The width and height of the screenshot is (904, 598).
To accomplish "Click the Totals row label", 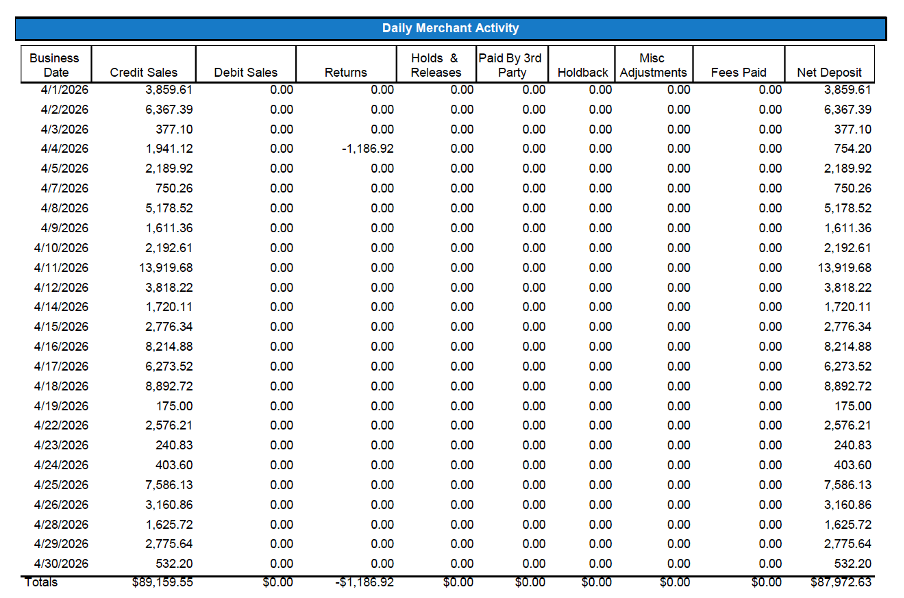I will pos(41,582).
